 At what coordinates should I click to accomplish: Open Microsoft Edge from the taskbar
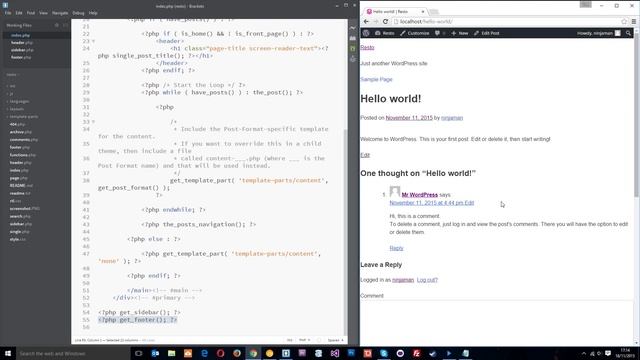click(x=204, y=353)
